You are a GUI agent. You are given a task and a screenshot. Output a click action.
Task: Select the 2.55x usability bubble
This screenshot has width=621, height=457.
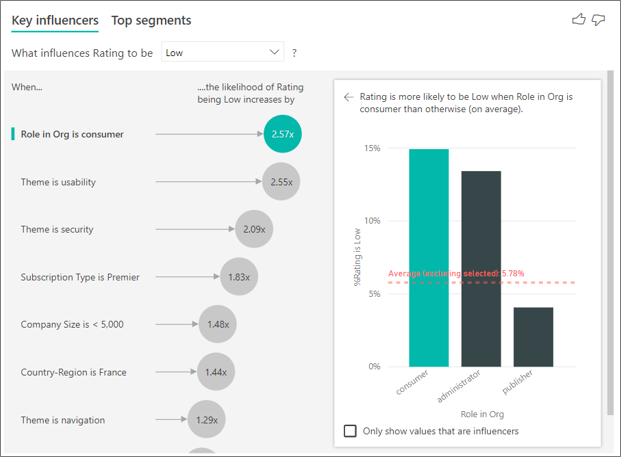281,182
